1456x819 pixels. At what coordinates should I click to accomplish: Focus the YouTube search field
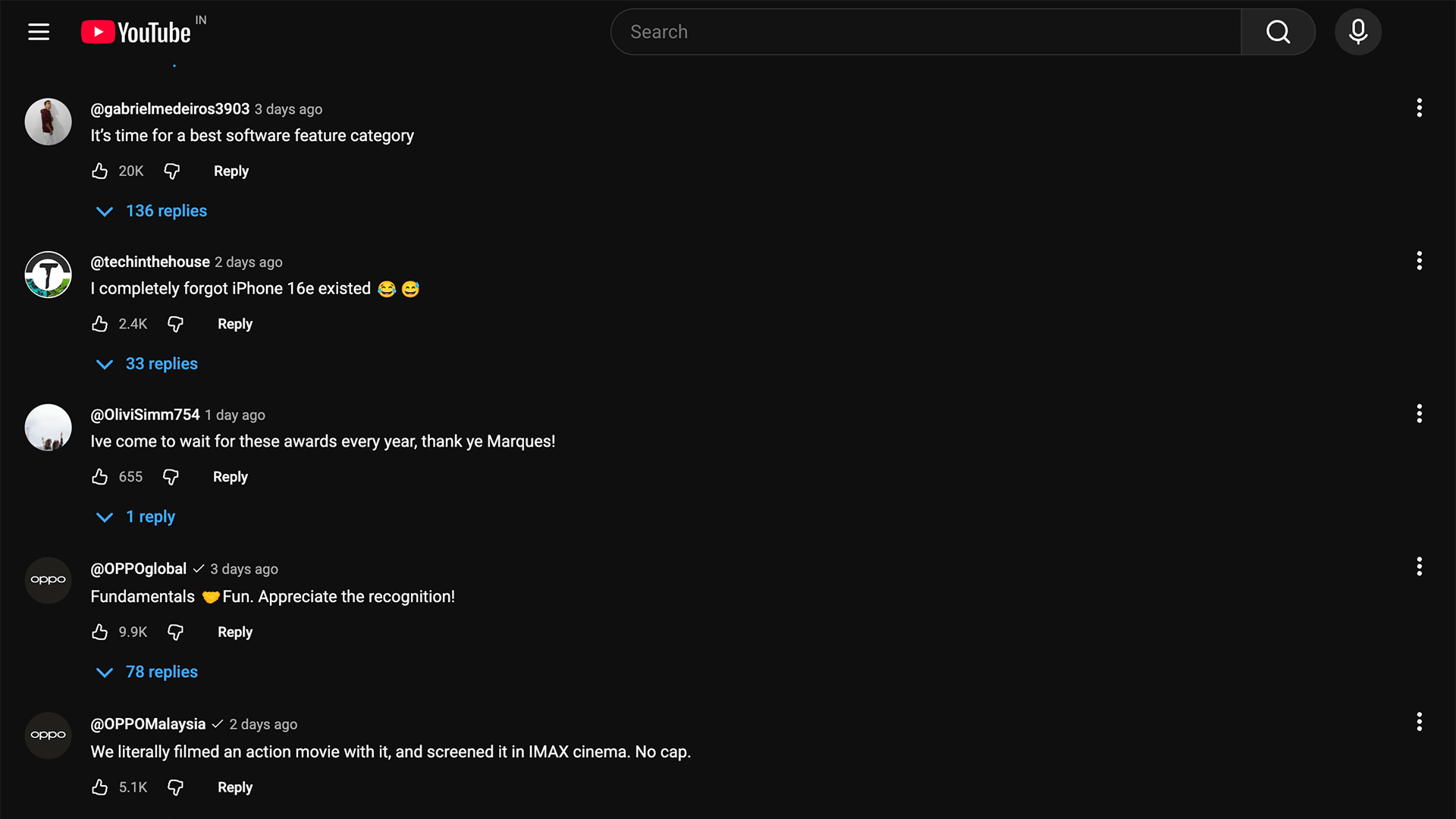pos(925,32)
